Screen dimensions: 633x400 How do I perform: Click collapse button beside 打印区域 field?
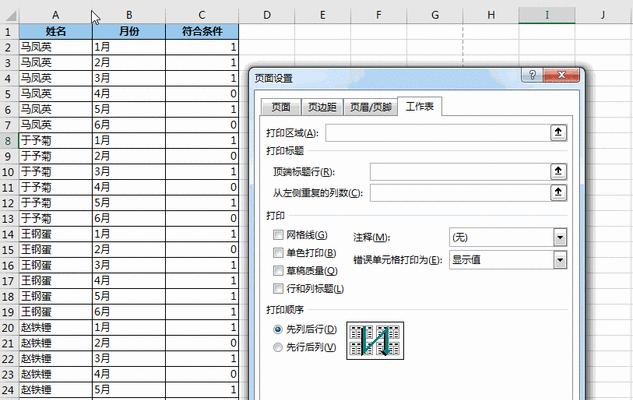click(559, 132)
